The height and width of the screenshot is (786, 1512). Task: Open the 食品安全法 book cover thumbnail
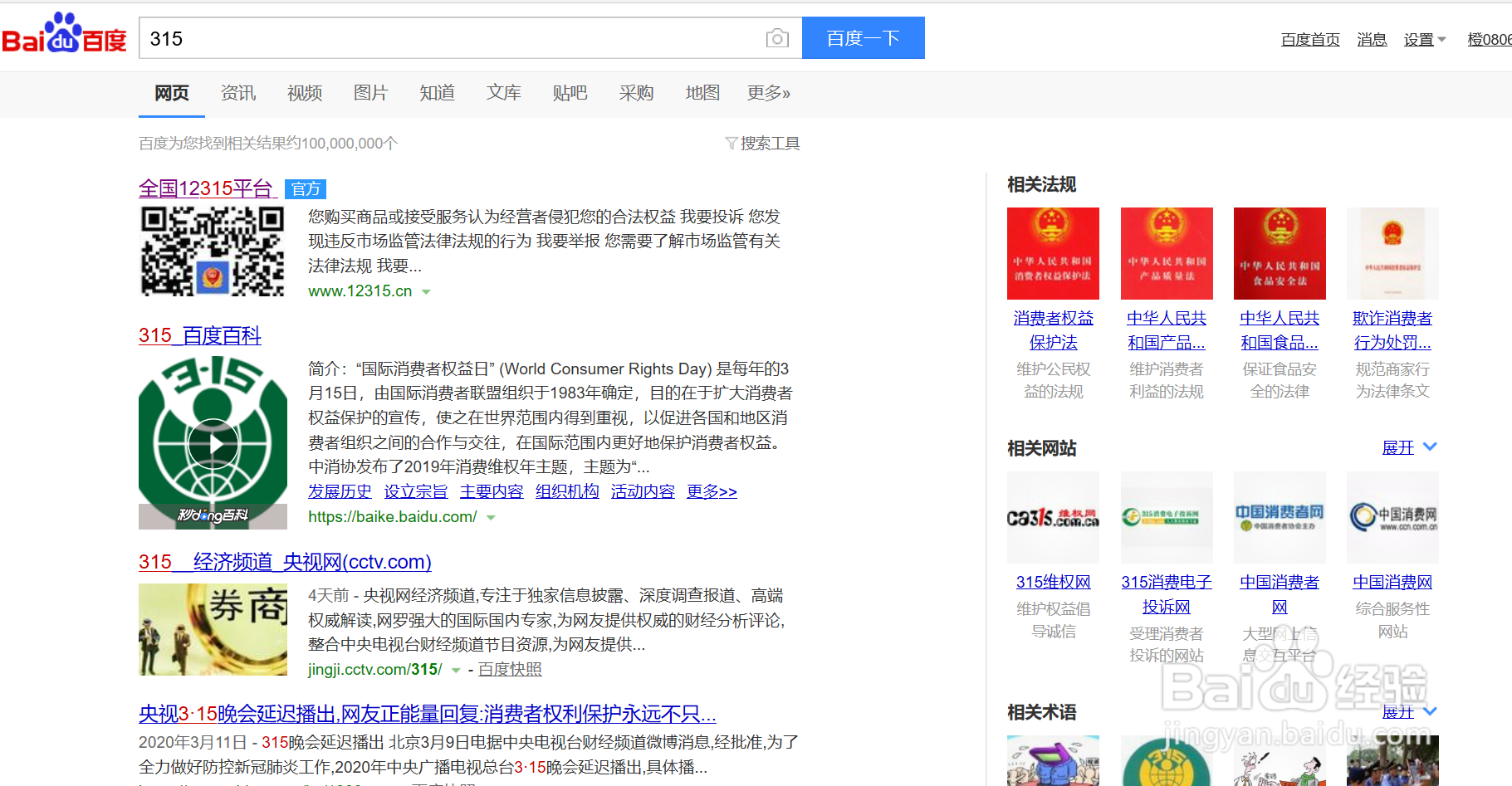point(1280,253)
